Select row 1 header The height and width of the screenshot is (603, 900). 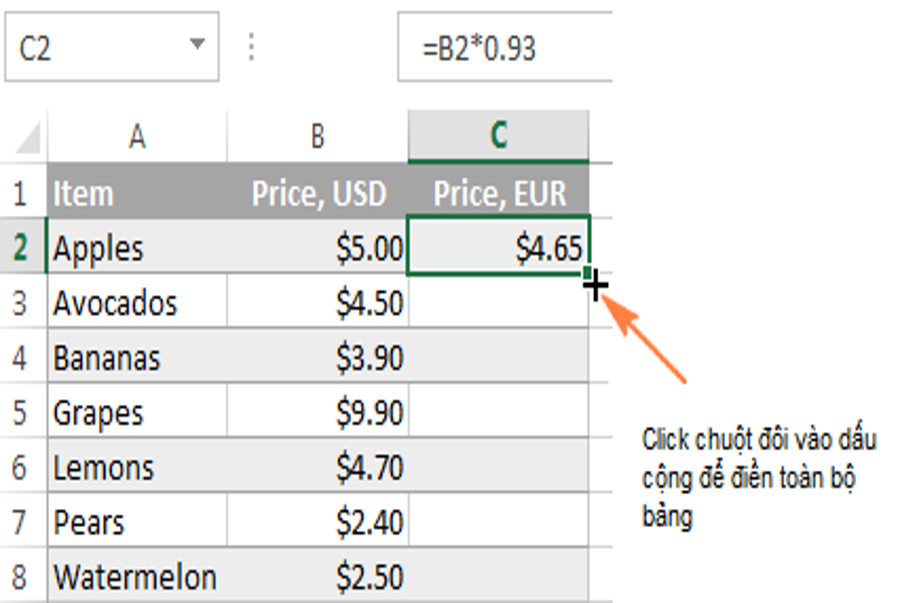[x=22, y=193]
